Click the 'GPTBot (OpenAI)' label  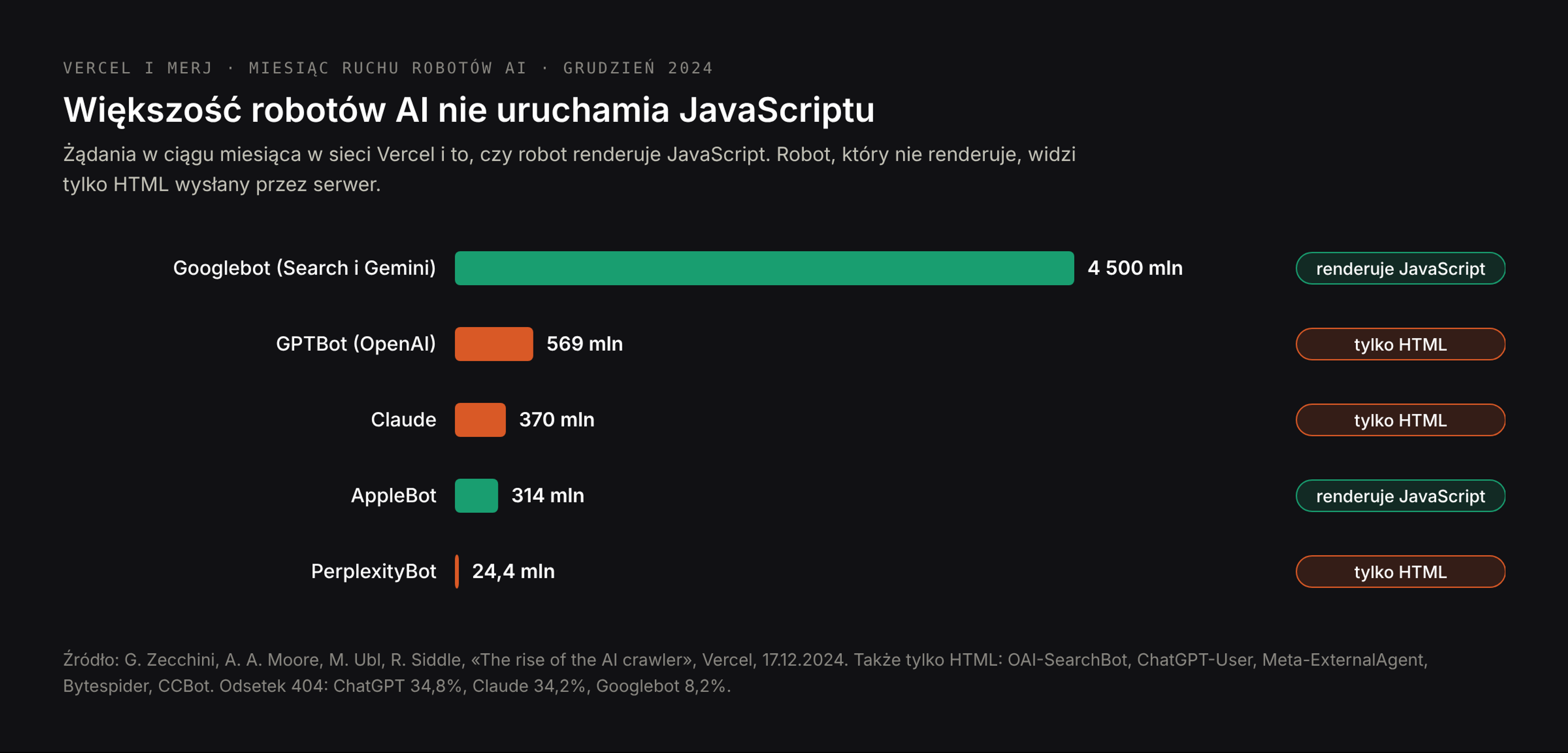click(x=356, y=344)
